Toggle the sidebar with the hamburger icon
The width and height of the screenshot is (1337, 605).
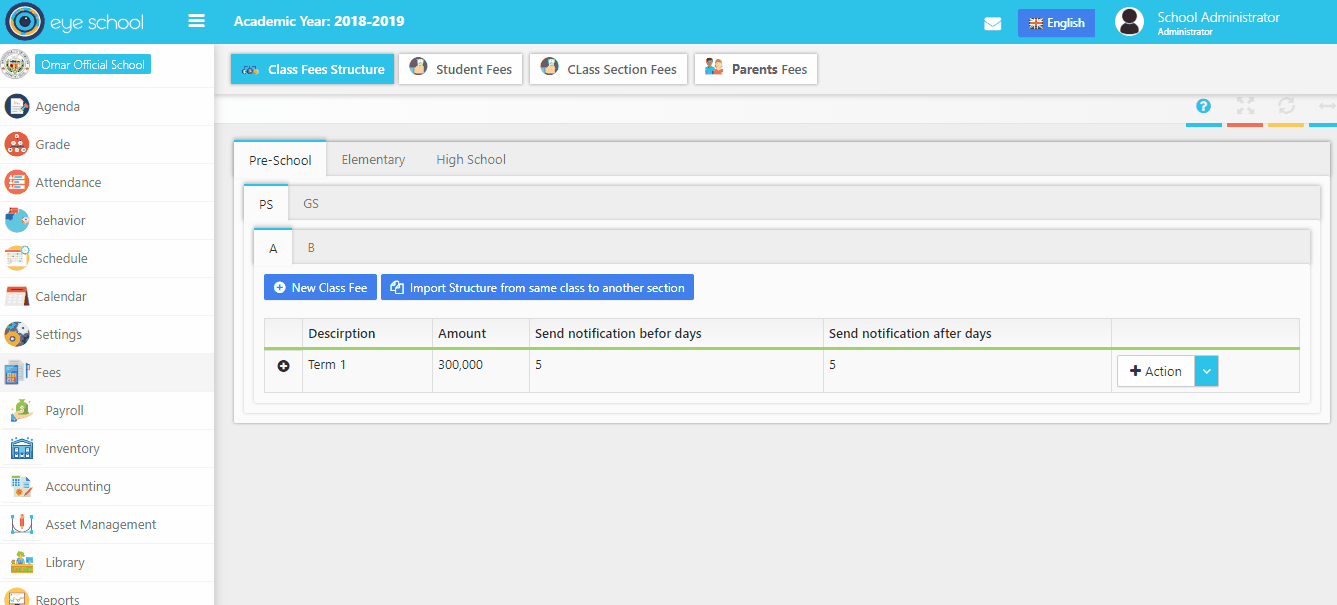[196, 21]
